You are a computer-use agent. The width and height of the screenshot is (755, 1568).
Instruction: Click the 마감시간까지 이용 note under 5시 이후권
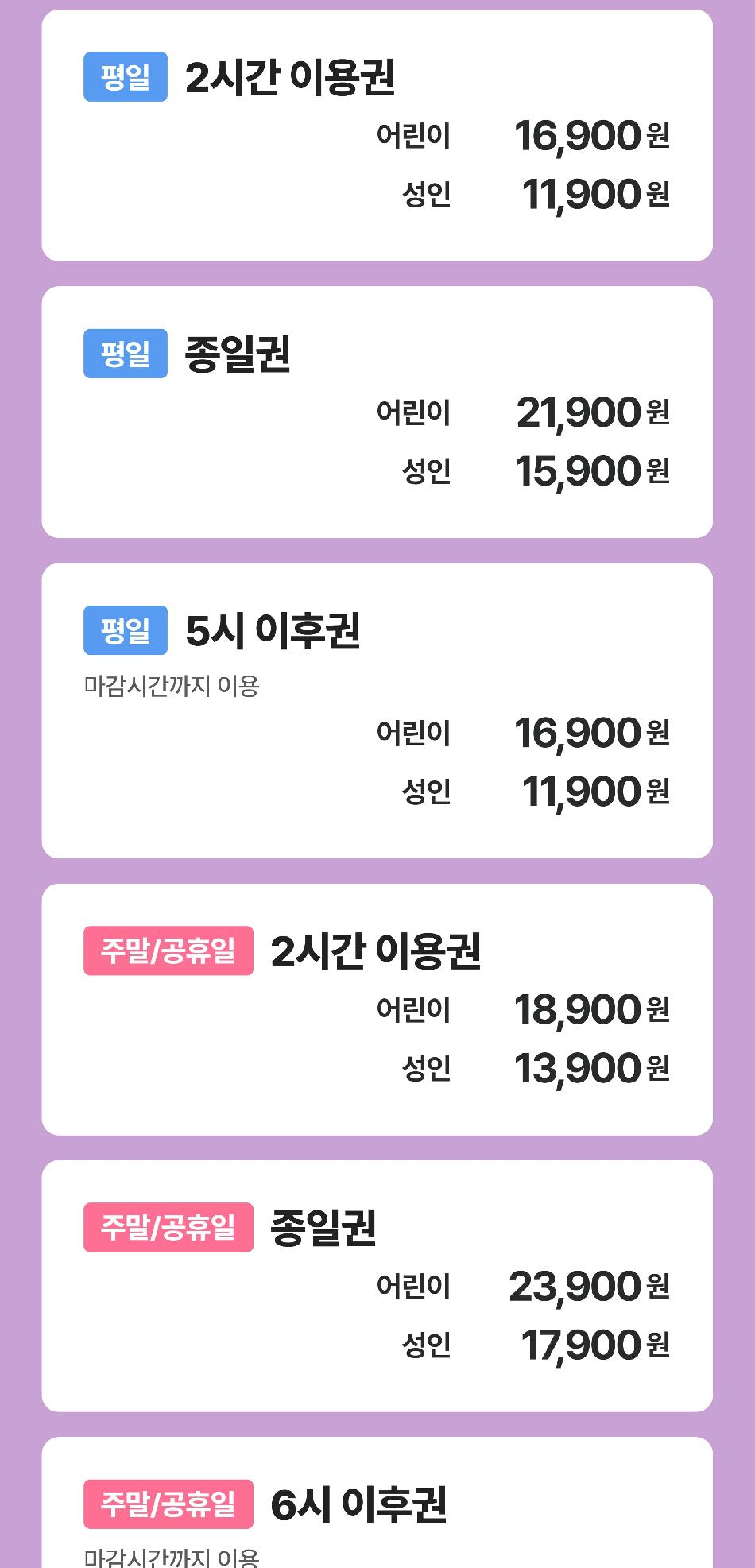point(172,686)
